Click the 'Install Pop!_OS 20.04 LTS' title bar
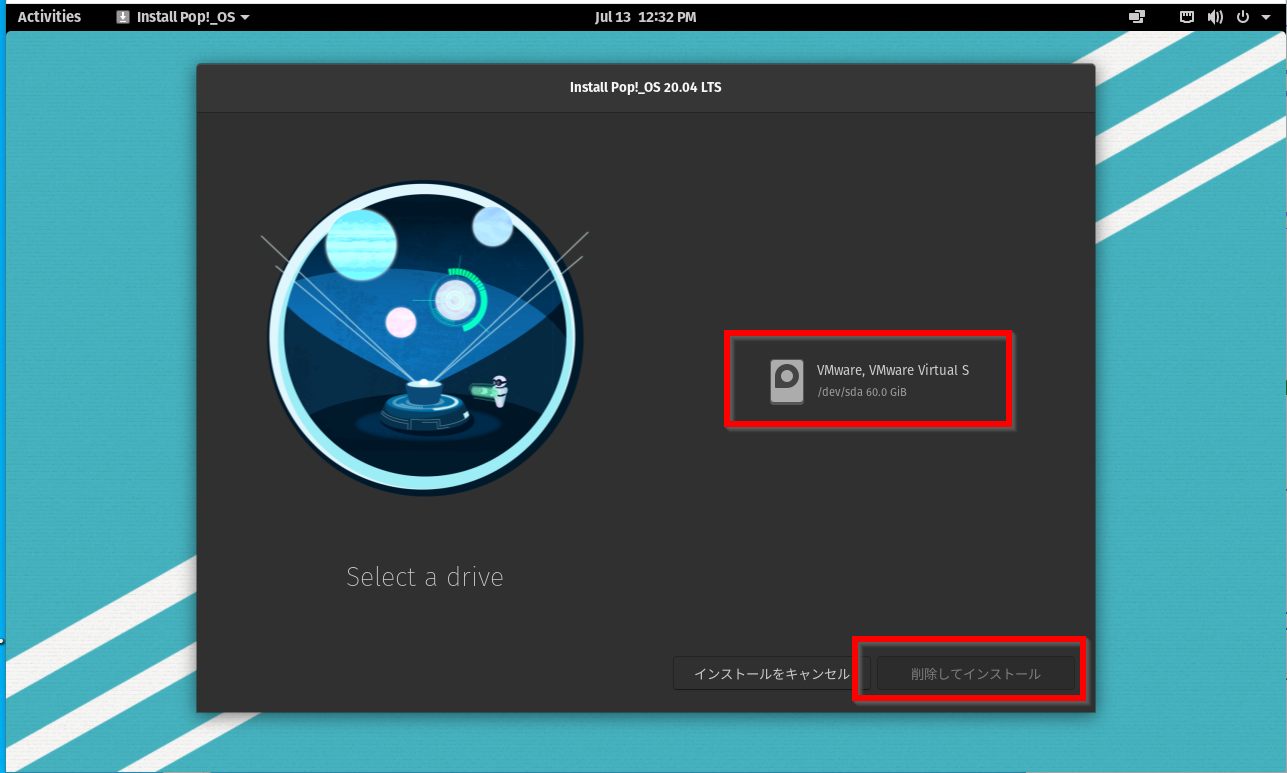Image resolution: width=1287 pixels, height=773 pixels. point(646,88)
